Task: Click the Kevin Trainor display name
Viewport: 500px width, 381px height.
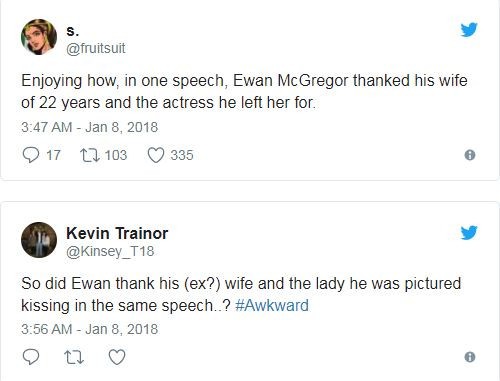Action: coord(117,233)
